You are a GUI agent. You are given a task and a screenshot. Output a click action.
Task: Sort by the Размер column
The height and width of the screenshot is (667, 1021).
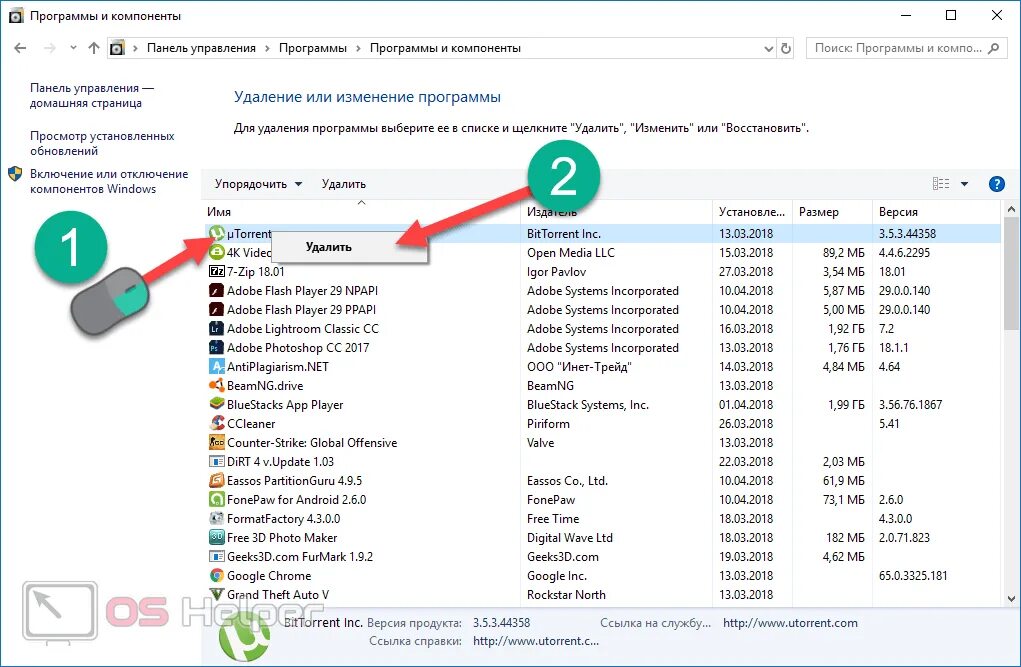(818, 212)
